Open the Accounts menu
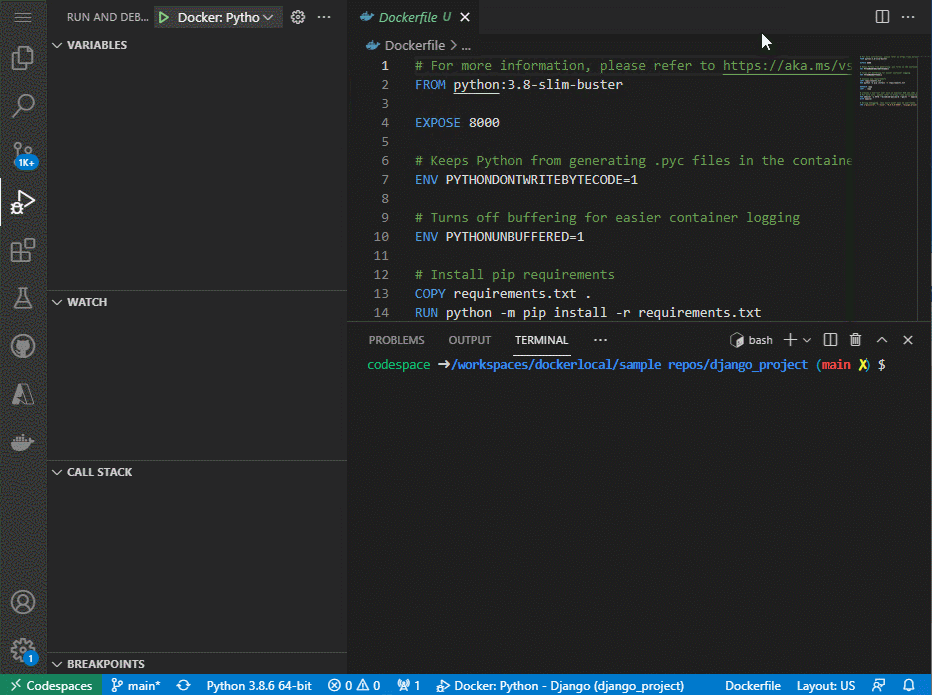 [x=23, y=602]
